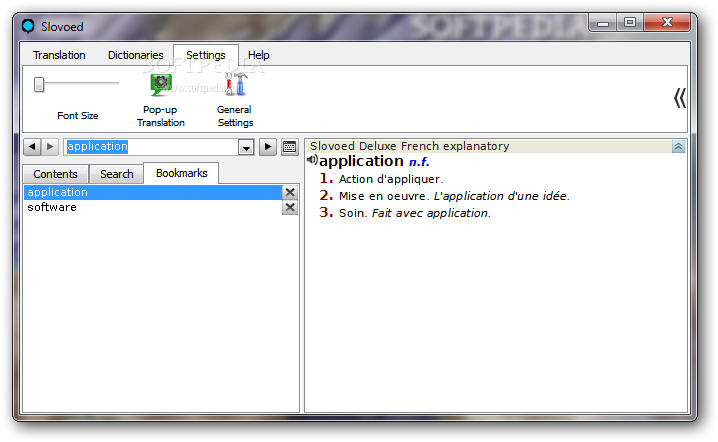Open the Help tab

259,55
